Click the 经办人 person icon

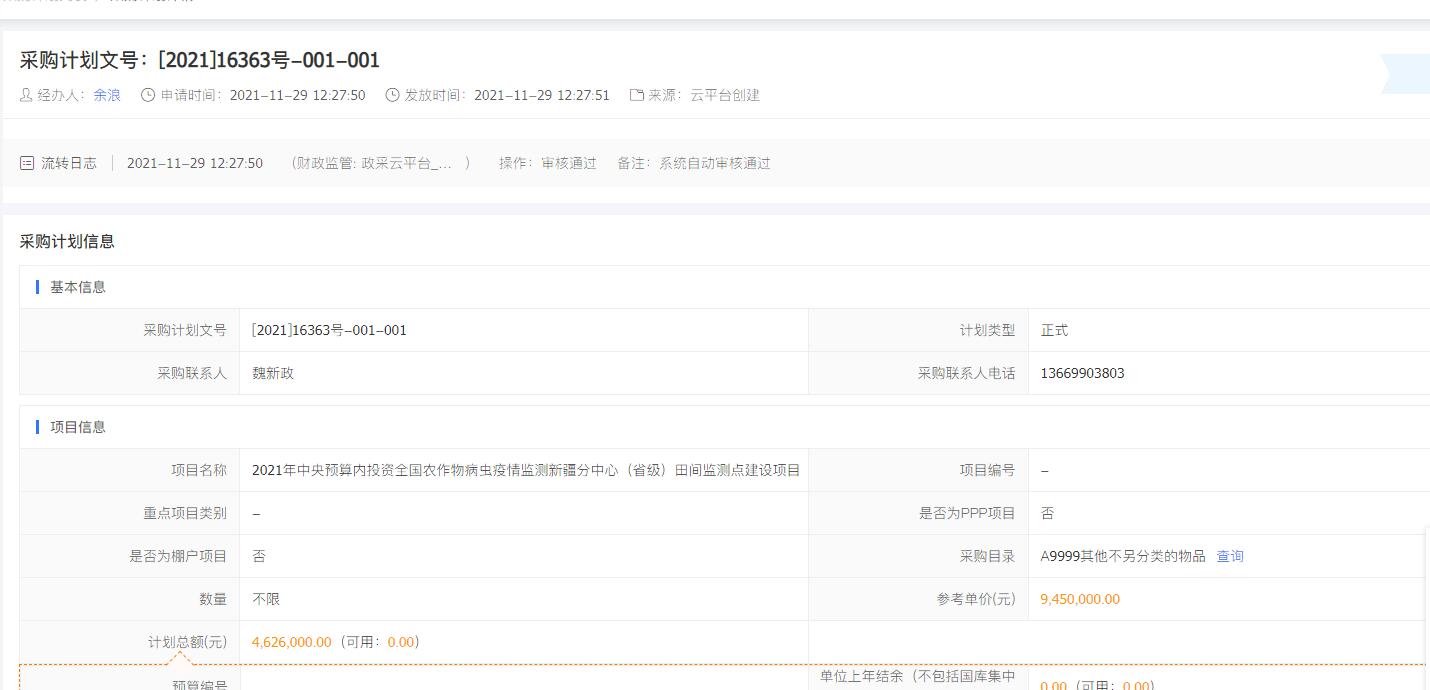[x=27, y=95]
